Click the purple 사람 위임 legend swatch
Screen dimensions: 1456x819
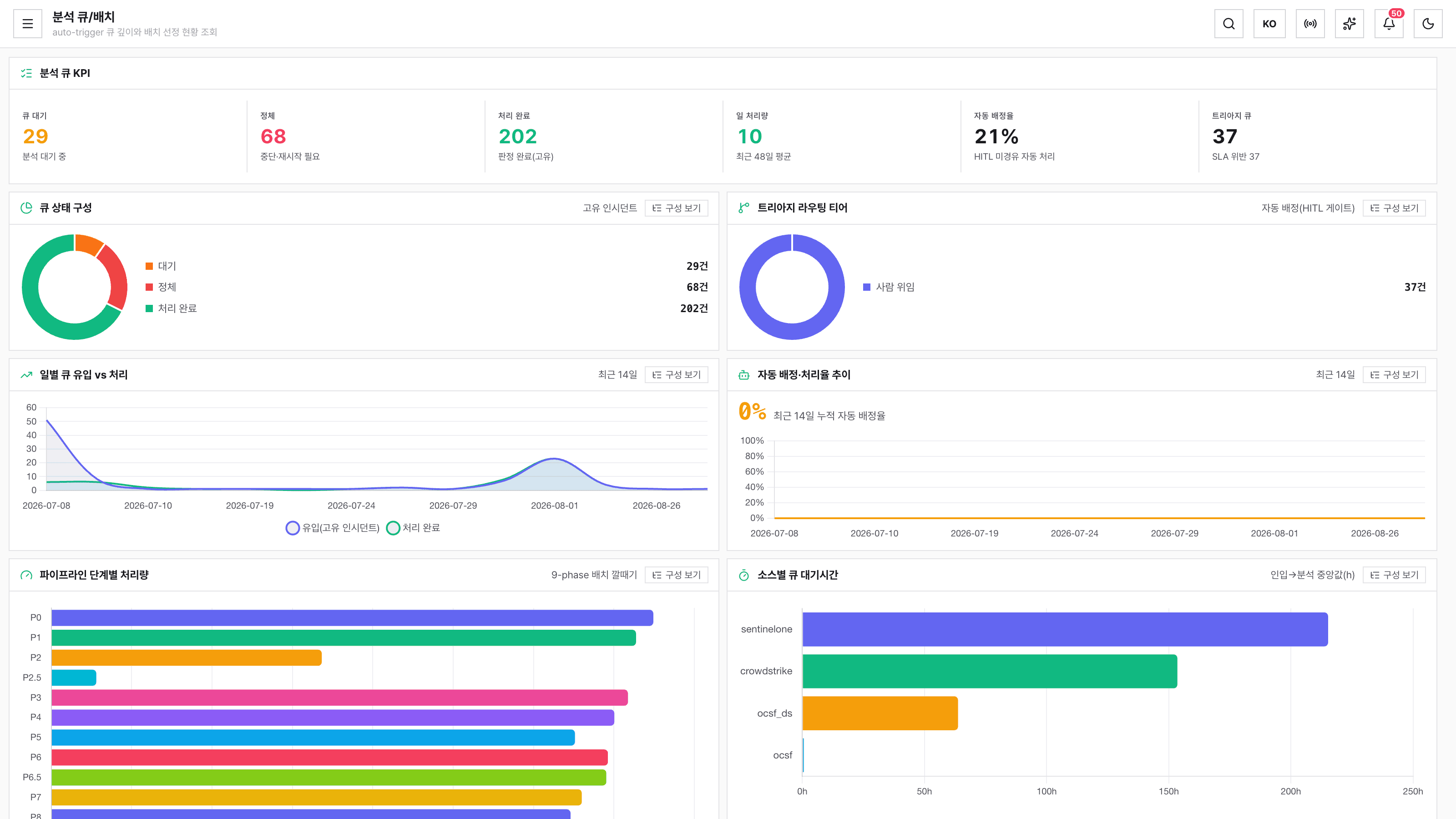click(867, 287)
